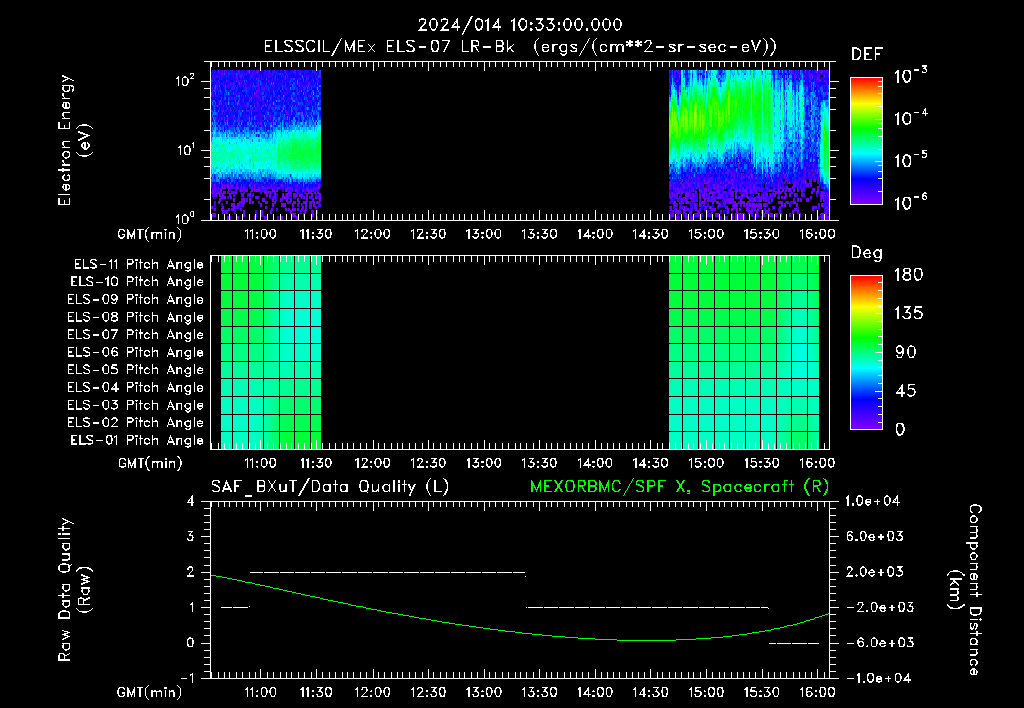Click the 3 tick on Raw Data Quality axis

[x=191, y=536]
